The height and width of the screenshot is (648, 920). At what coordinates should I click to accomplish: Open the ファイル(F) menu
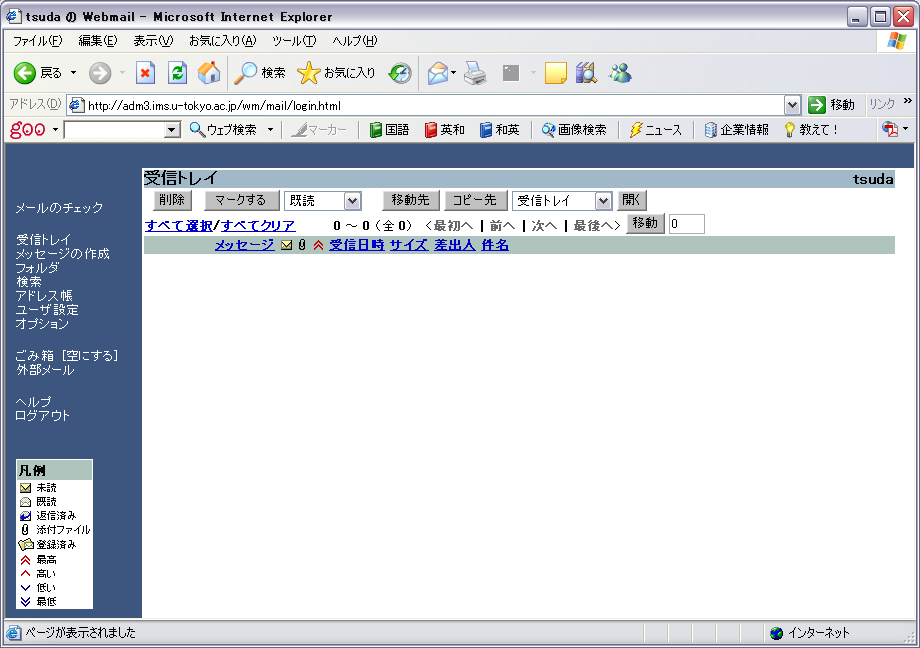coord(38,41)
